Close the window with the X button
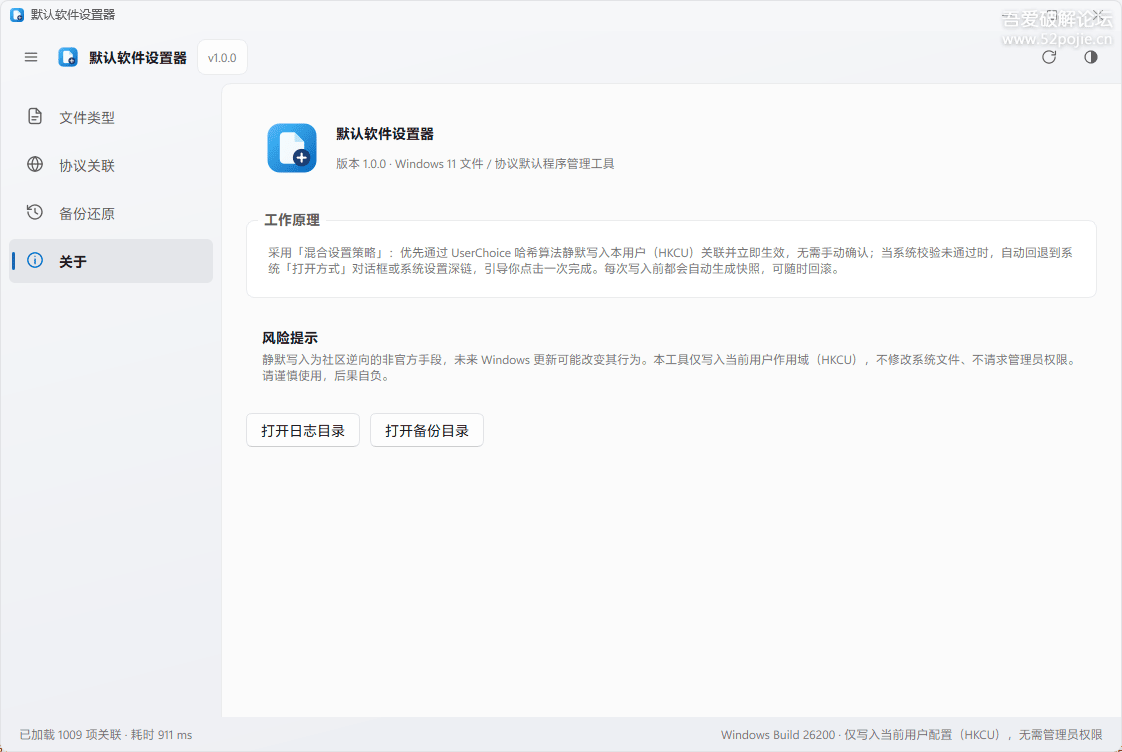The width and height of the screenshot is (1122, 752). [1098, 15]
